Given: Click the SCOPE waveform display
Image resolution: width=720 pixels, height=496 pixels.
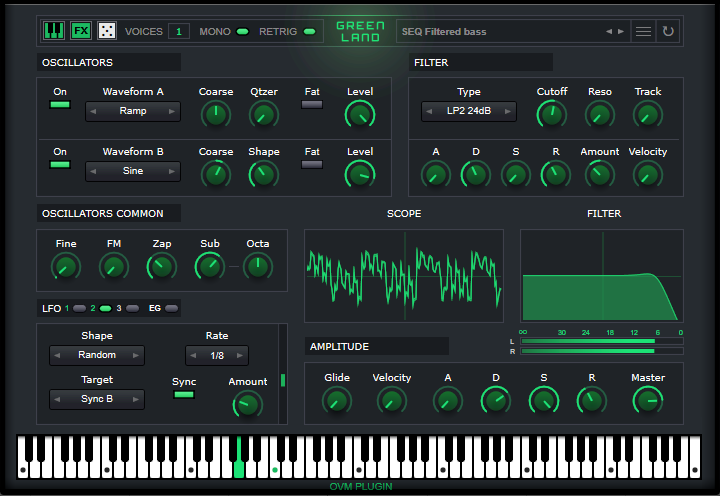Looking at the screenshot, I should tap(404, 276).
